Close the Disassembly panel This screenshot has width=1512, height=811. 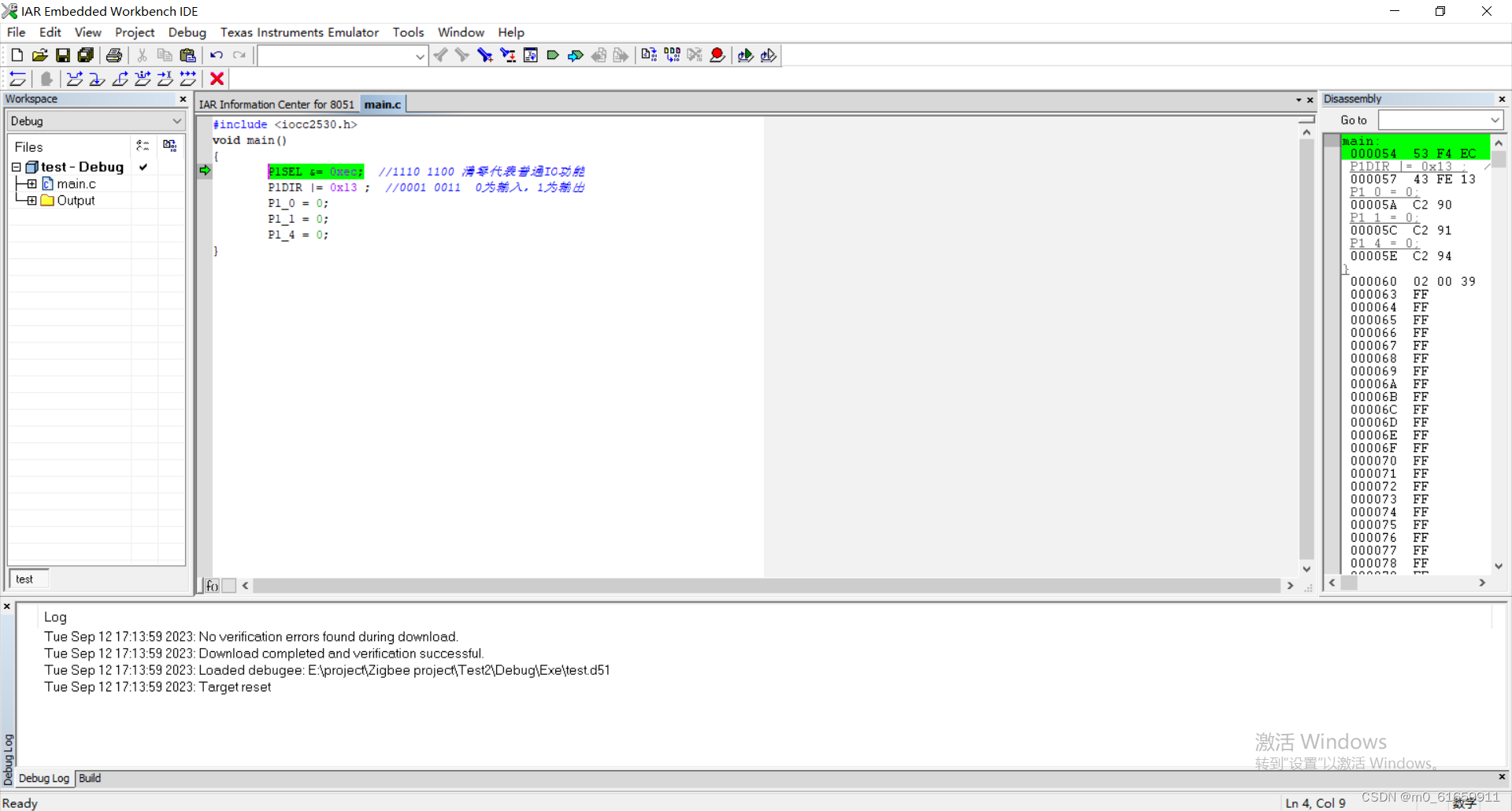(1501, 99)
